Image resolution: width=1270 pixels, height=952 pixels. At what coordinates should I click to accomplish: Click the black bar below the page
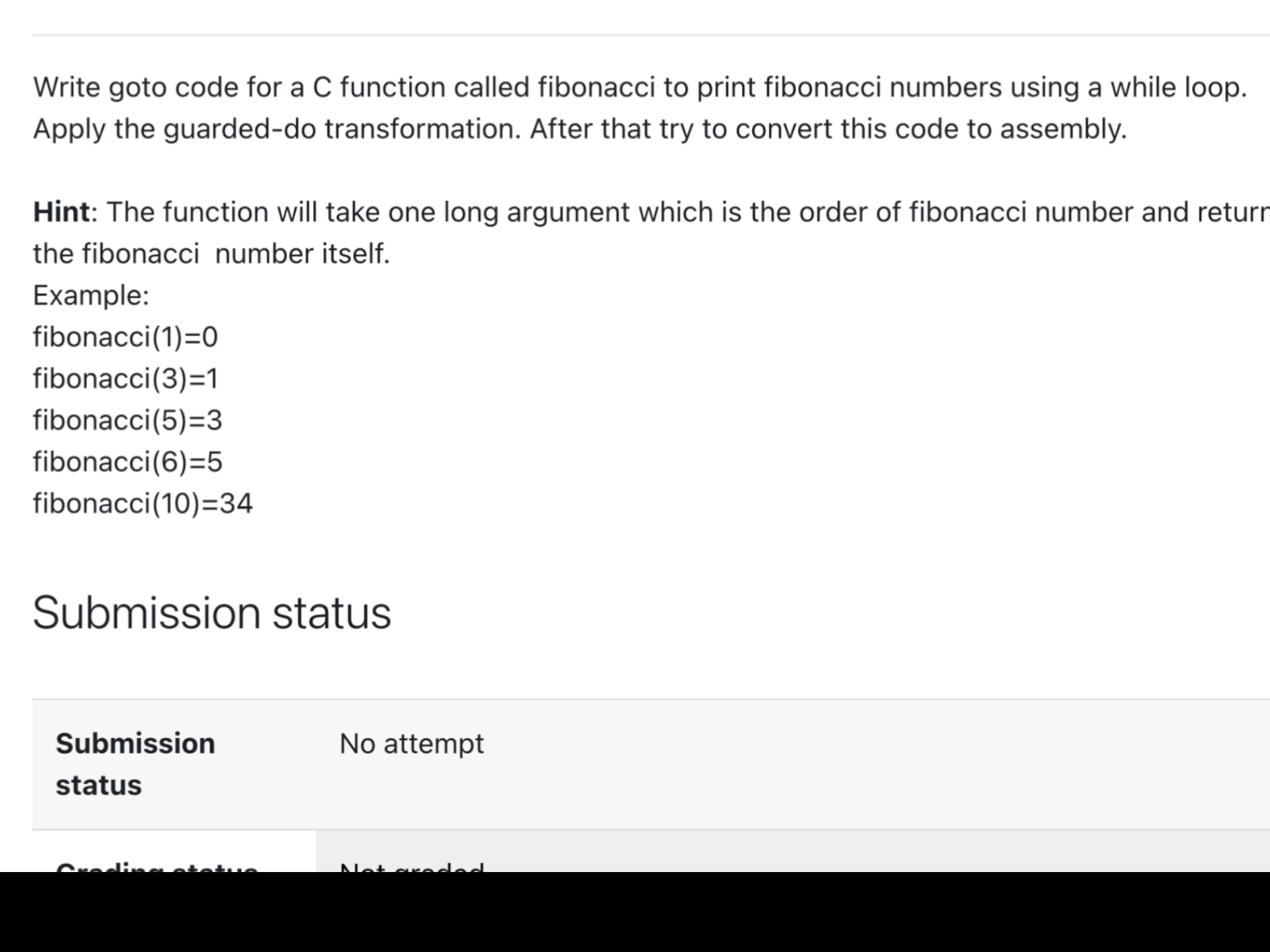pyautogui.click(x=635, y=912)
